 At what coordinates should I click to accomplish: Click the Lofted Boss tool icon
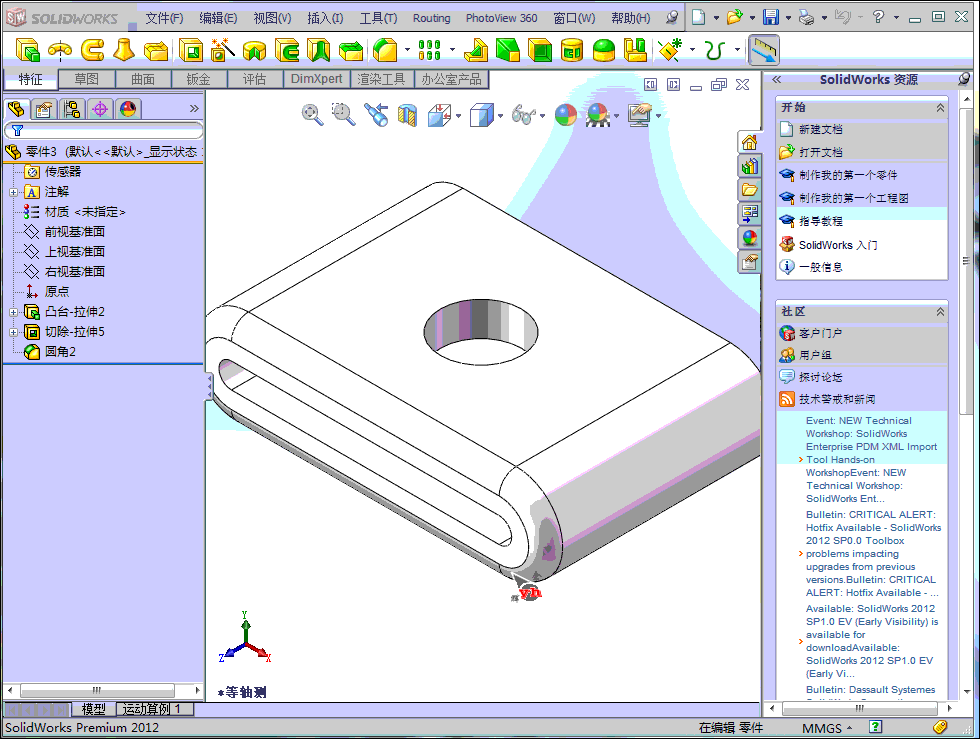124,50
